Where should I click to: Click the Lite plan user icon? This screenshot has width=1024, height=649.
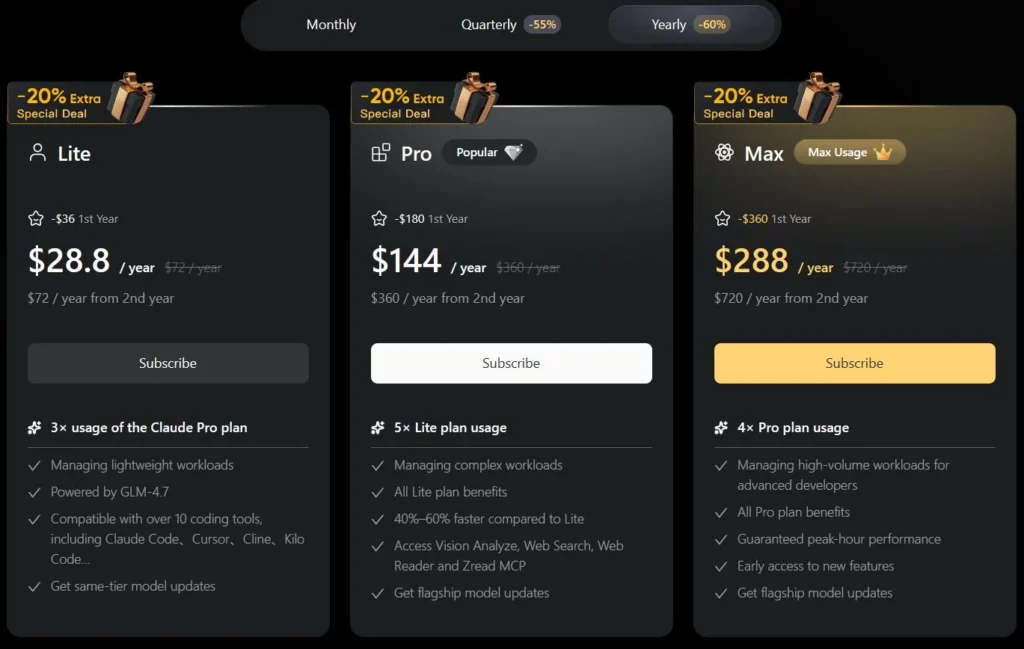[38, 153]
